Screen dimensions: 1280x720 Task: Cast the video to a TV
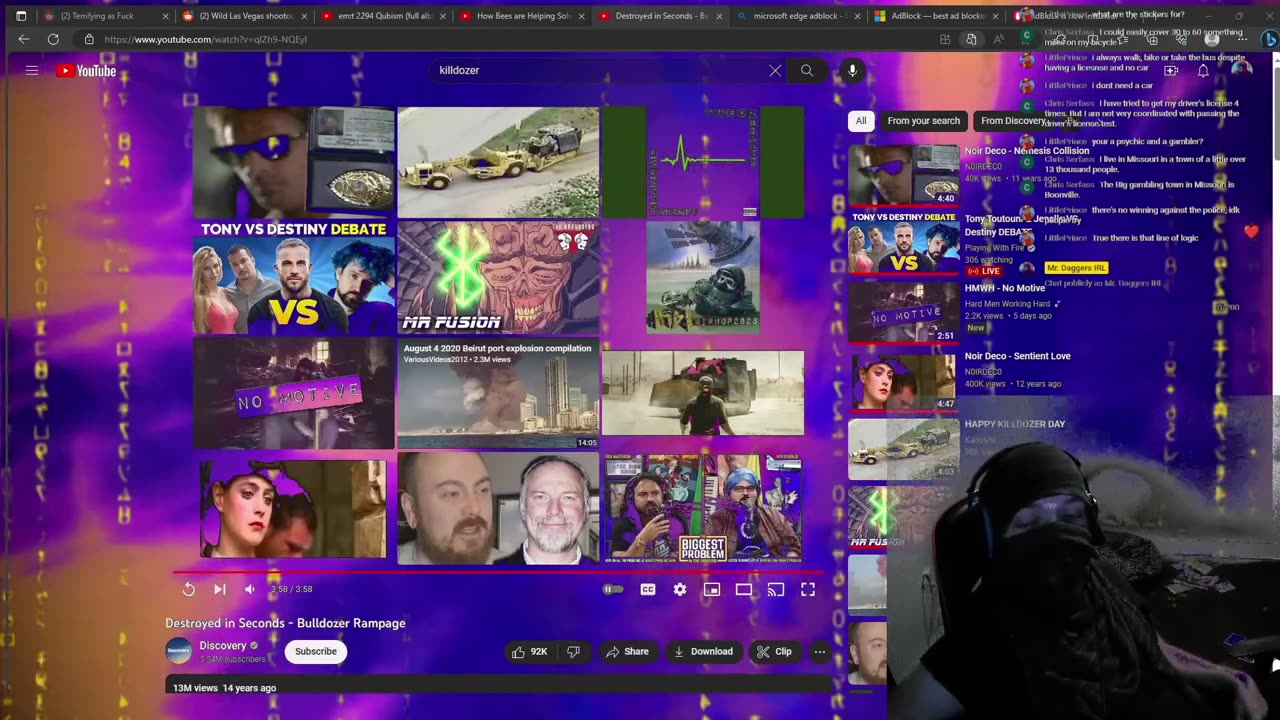pyautogui.click(x=776, y=590)
